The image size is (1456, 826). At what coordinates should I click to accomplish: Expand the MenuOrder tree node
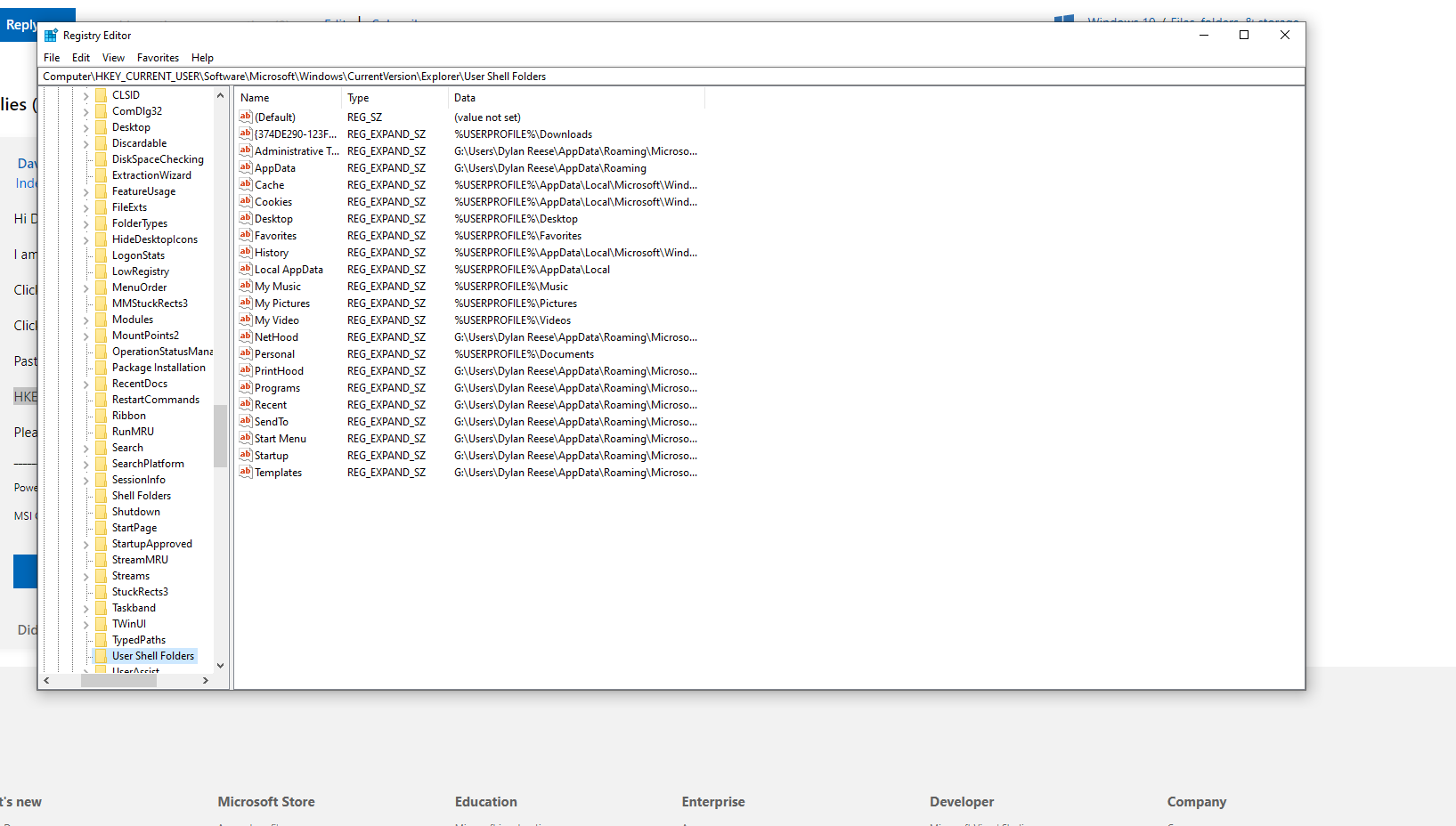click(86, 287)
